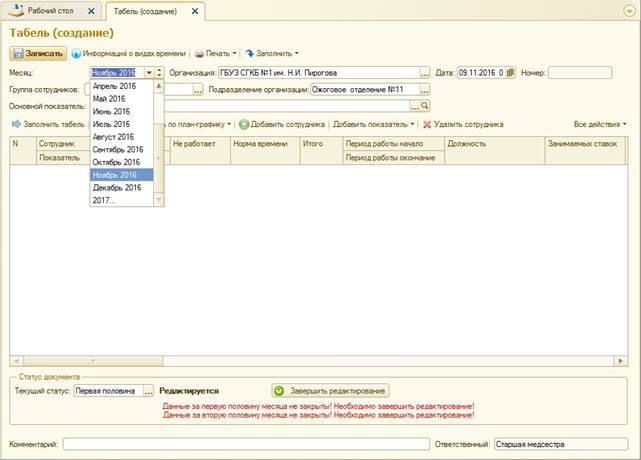This screenshot has height=460, width=641.
Task: Open the ellipsis picker for Подразделение организации
Action: (425, 89)
